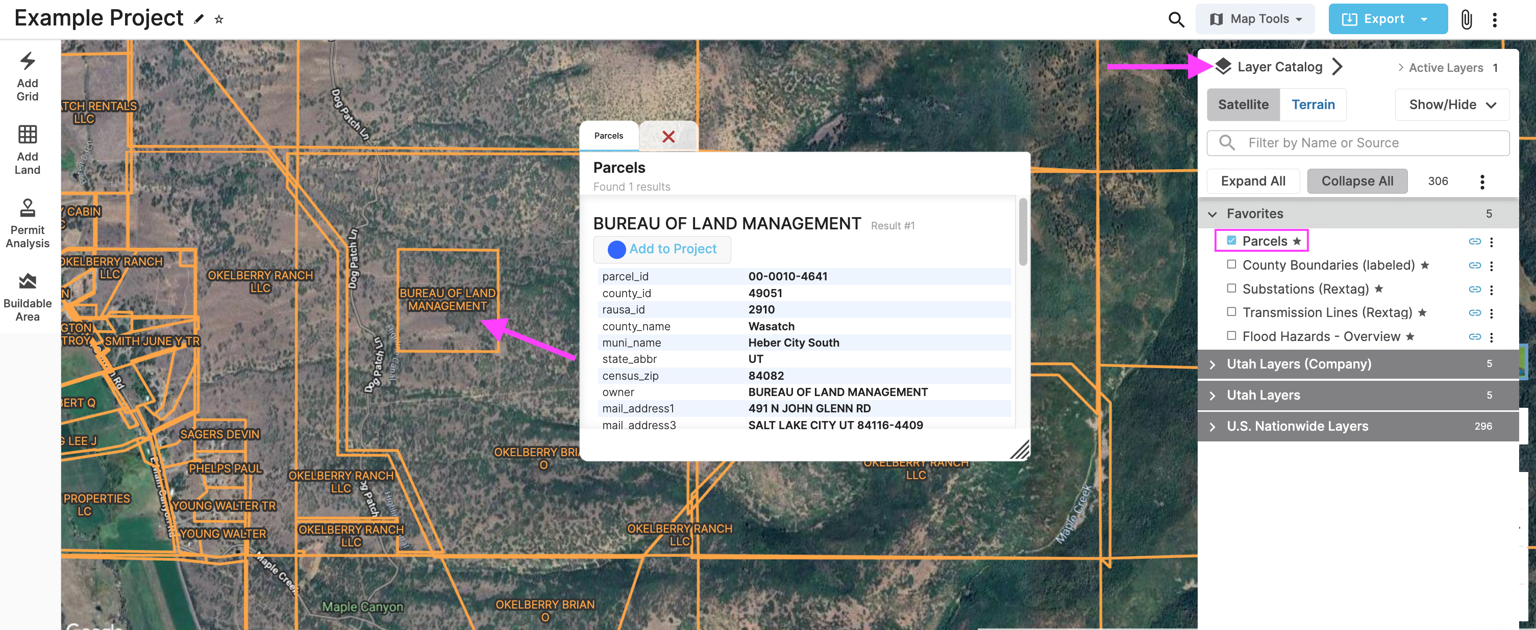
Task: Open the Layer Catalog stacked-layers icon
Action: (x=1222, y=66)
